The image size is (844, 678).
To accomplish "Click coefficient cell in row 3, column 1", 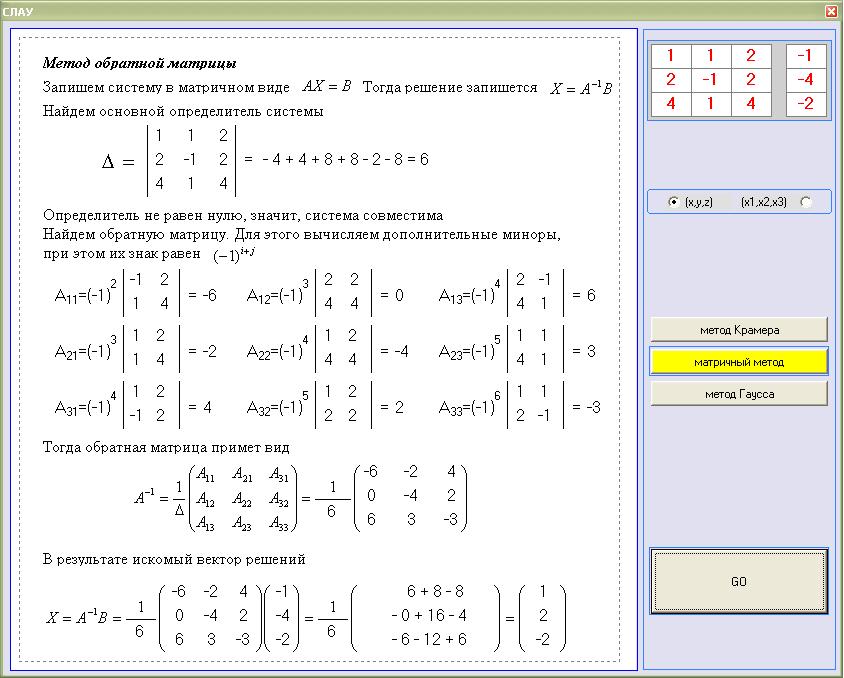I will click(670, 104).
